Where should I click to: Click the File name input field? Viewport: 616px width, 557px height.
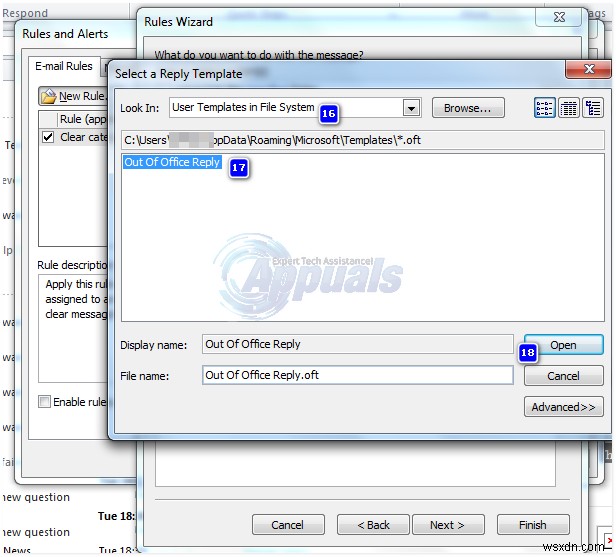358,375
